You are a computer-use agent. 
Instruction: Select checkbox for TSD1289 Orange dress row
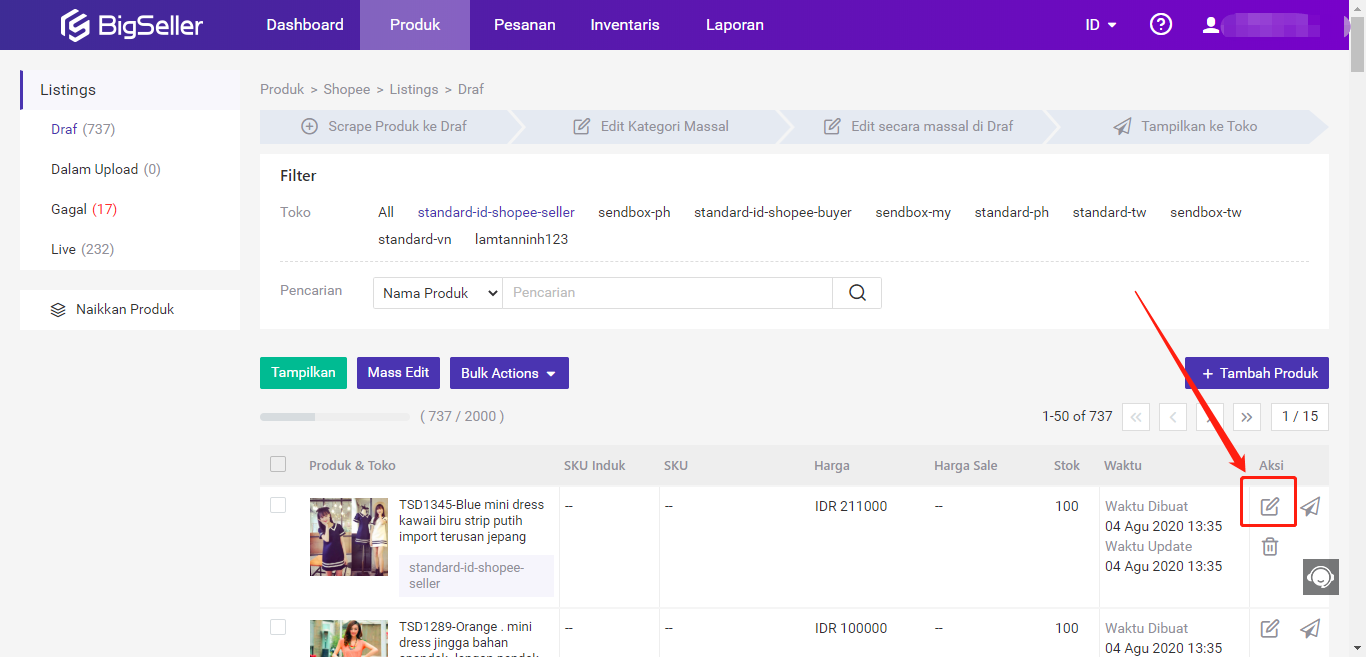point(278,627)
